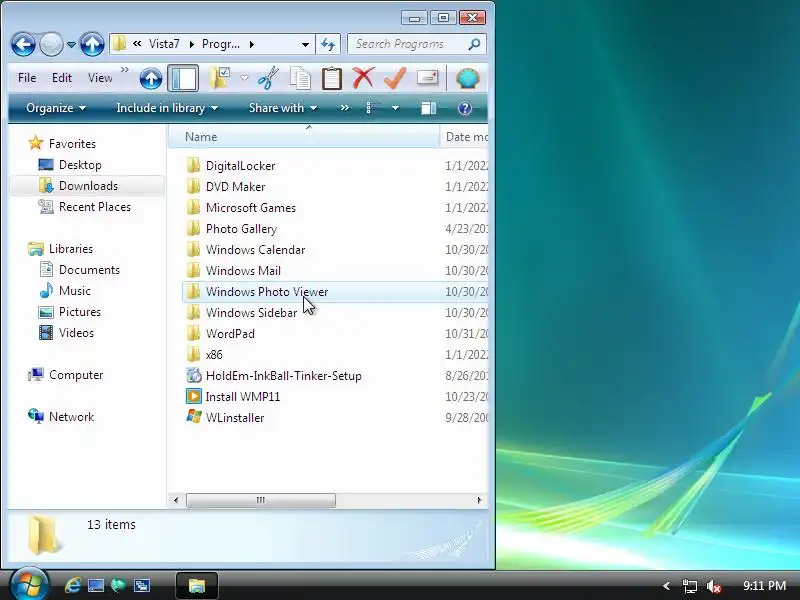
Task: Open the Share with dropdown
Action: 283,108
